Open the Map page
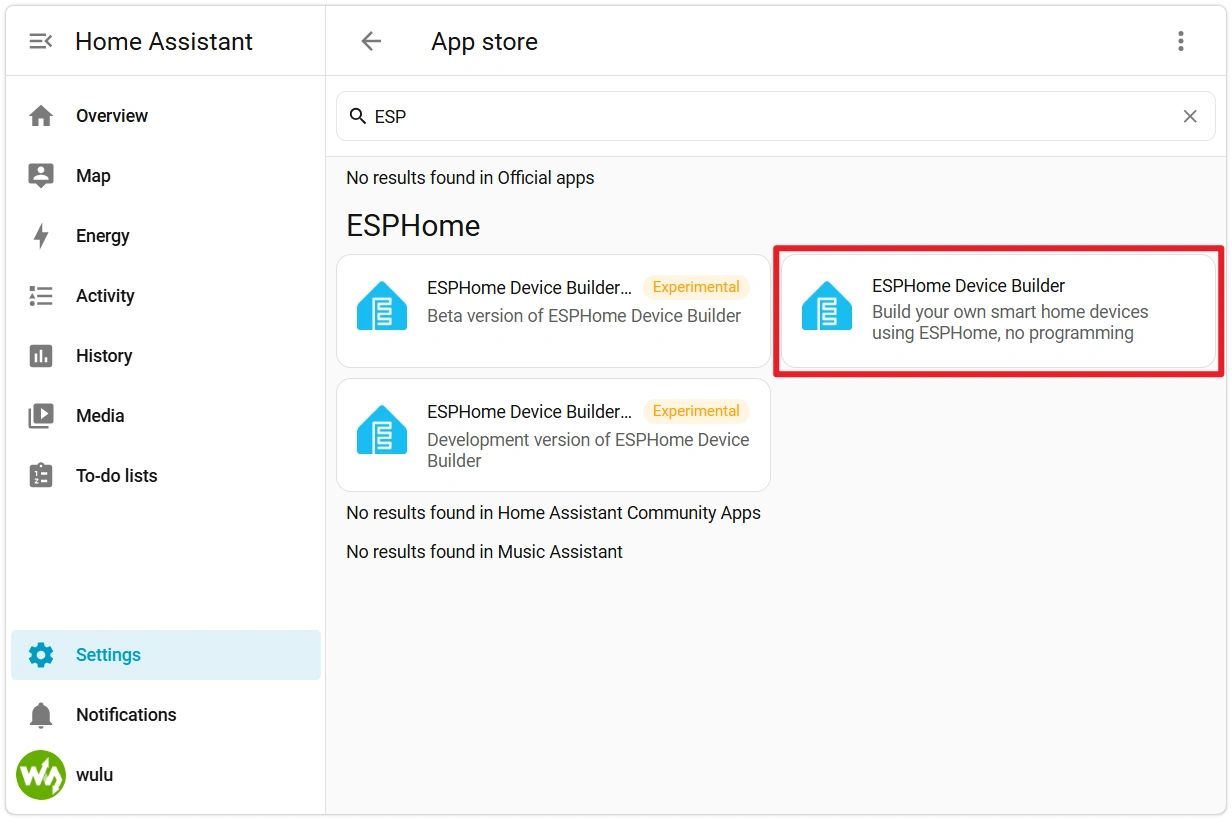 point(166,176)
